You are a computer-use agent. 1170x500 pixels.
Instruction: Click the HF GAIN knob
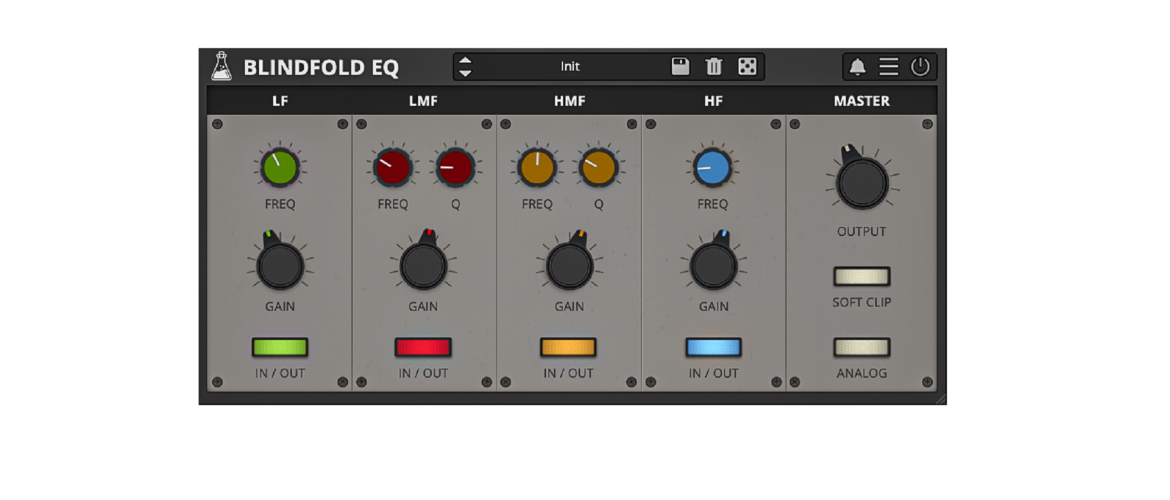click(x=713, y=264)
